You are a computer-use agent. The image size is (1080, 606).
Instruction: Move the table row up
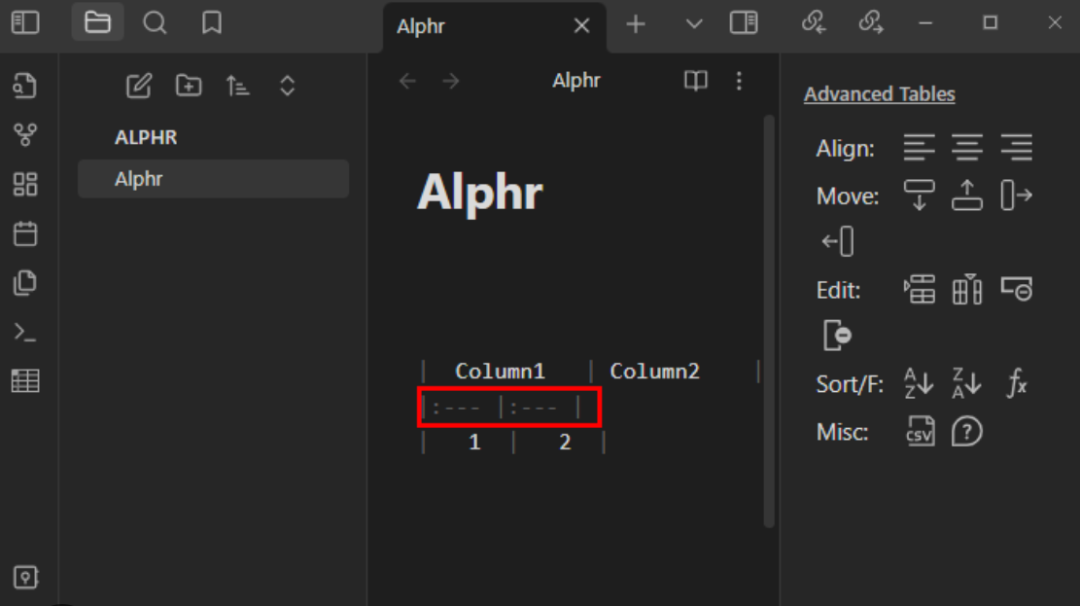click(968, 196)
